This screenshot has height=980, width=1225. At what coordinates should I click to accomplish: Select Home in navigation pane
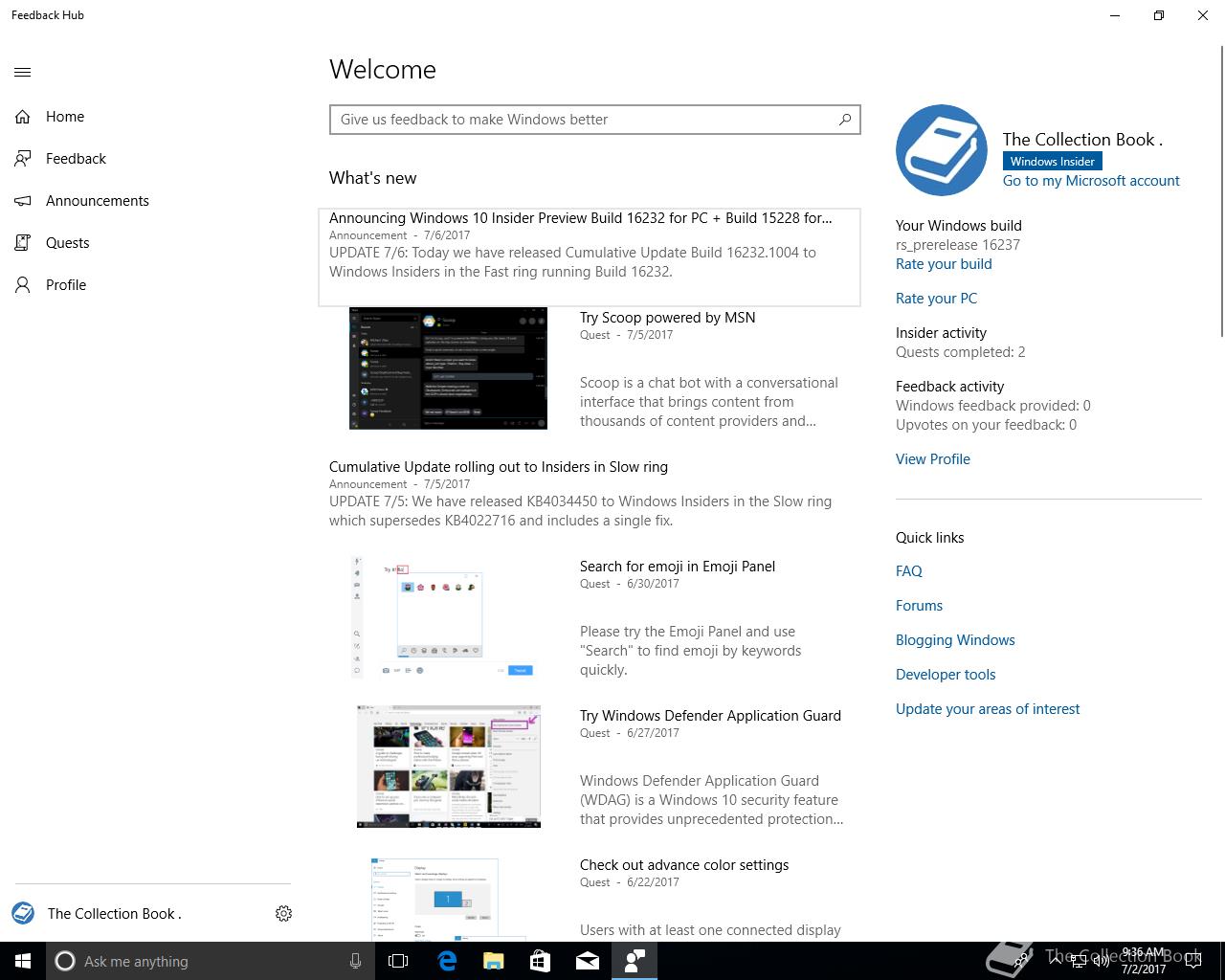click(153, 117)
